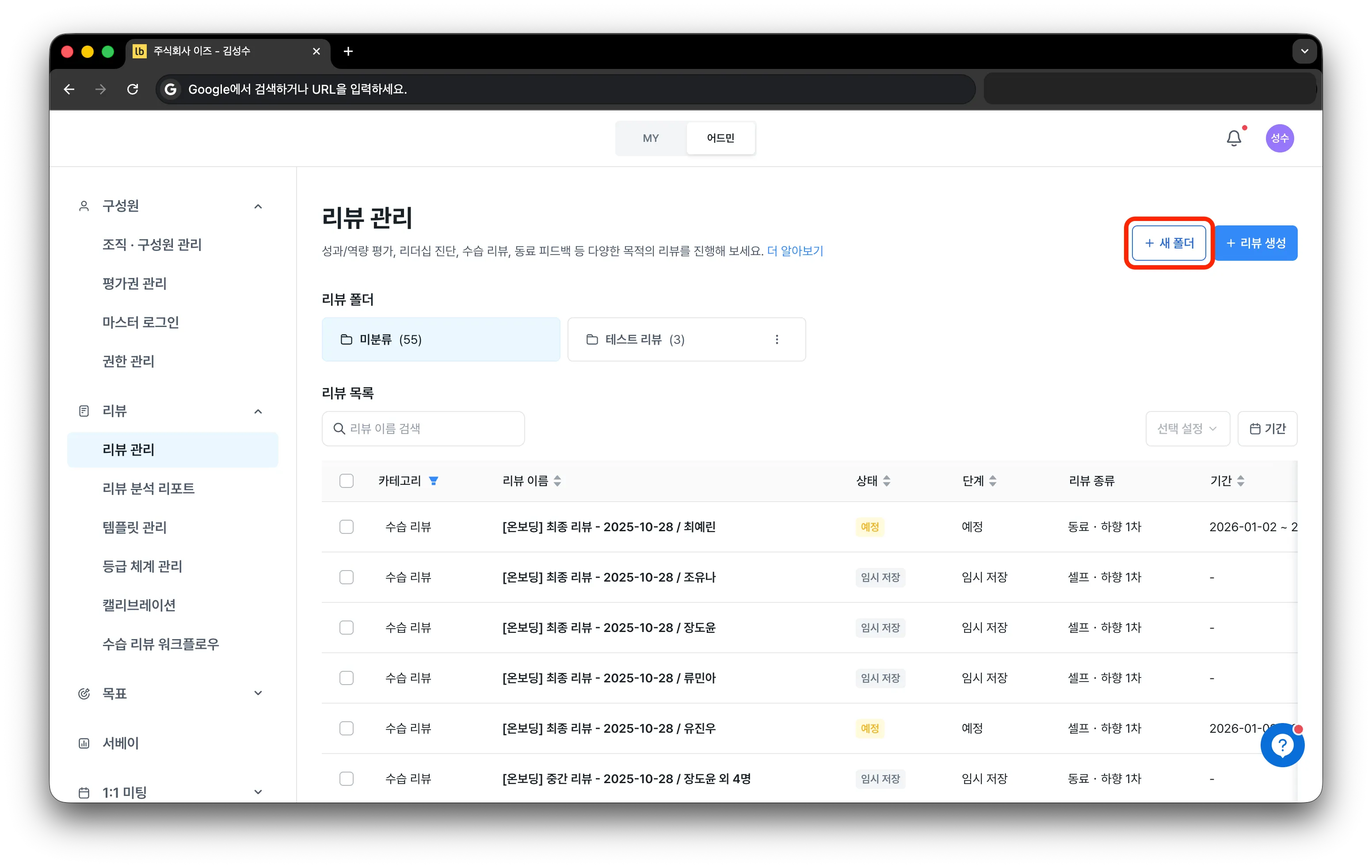Image resolution: width=1372 pixels, height=868 pixels.
Task: Open the 테스트 리뷰 (3) folder
Action: coord(686,339)
